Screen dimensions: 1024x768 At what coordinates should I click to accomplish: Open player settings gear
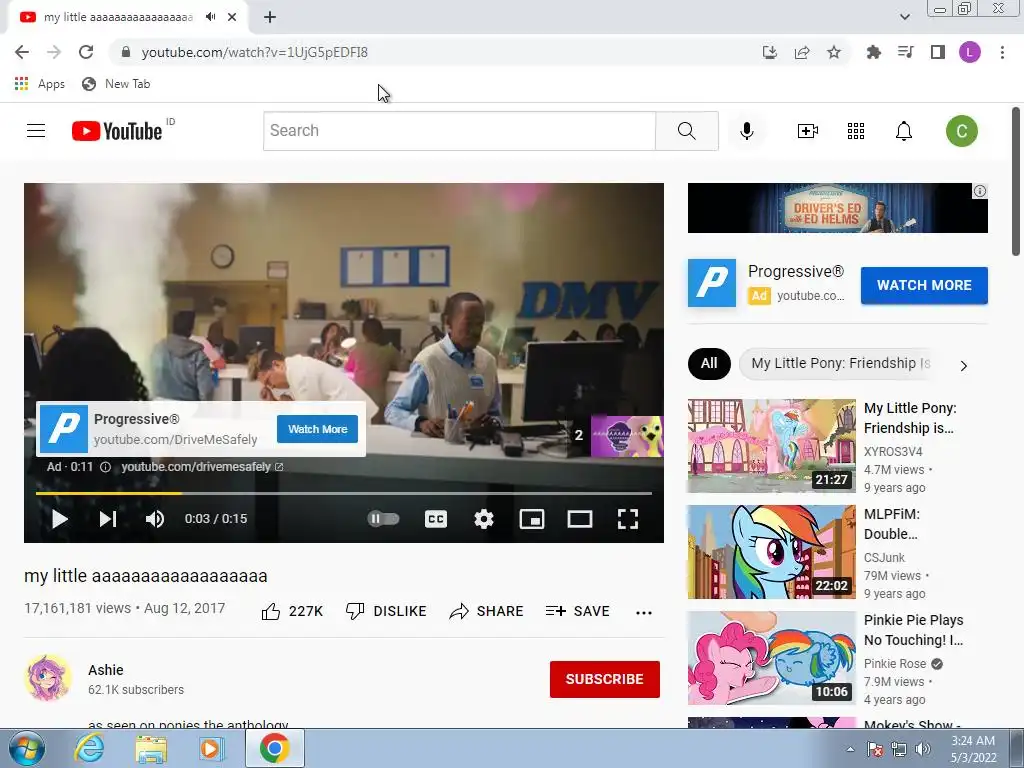[x=483, y=519]
